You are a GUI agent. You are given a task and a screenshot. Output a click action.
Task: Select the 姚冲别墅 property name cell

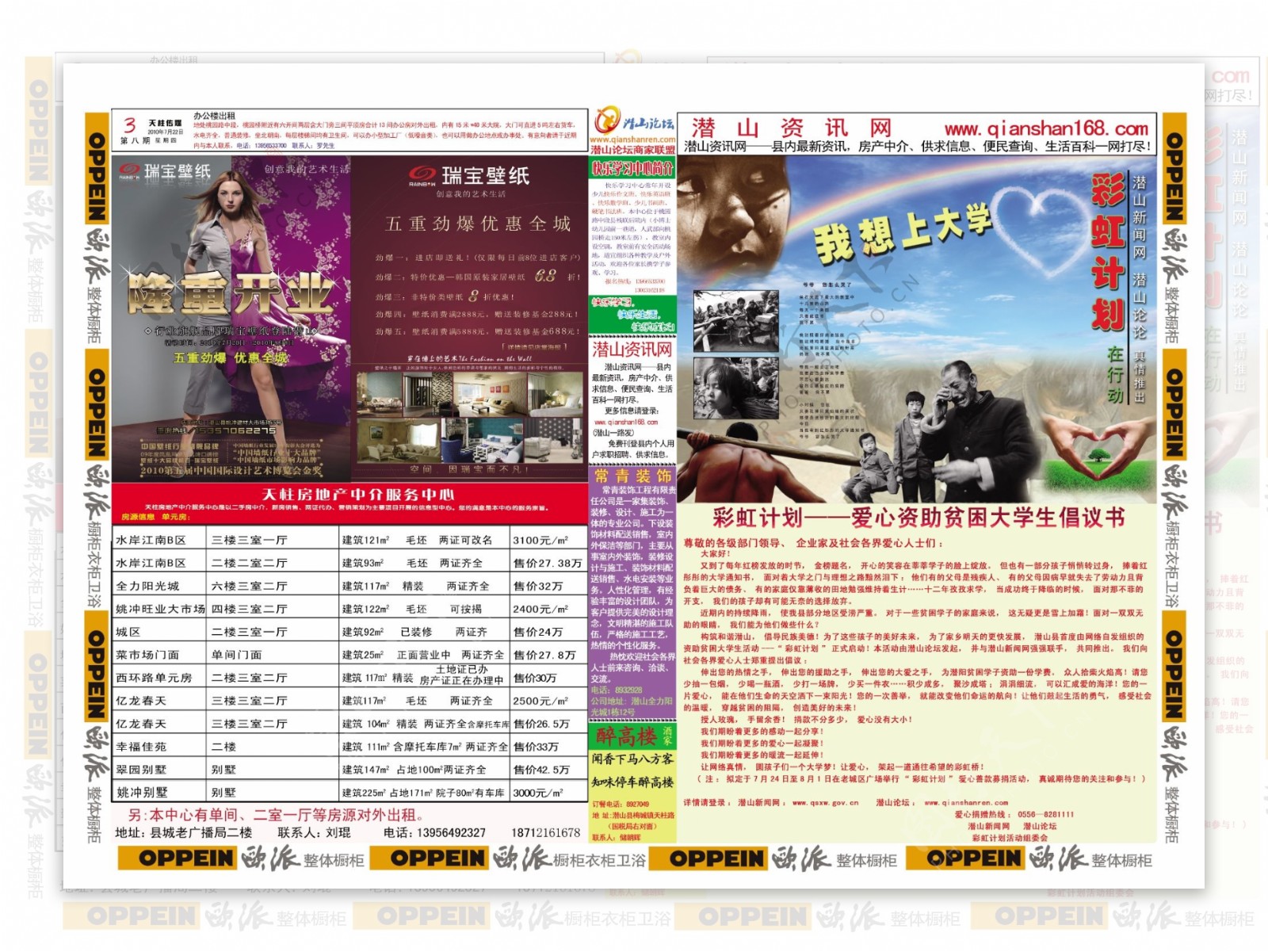pos(160,792)
